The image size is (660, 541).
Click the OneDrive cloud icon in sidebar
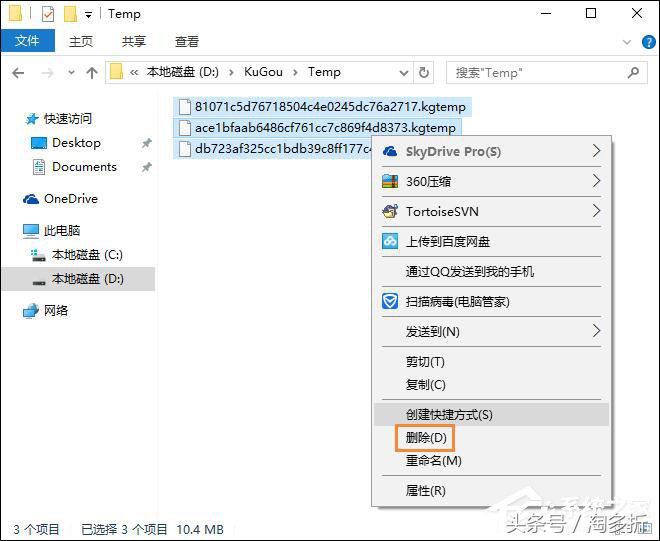pyautogui.click(x=31, y=199)
